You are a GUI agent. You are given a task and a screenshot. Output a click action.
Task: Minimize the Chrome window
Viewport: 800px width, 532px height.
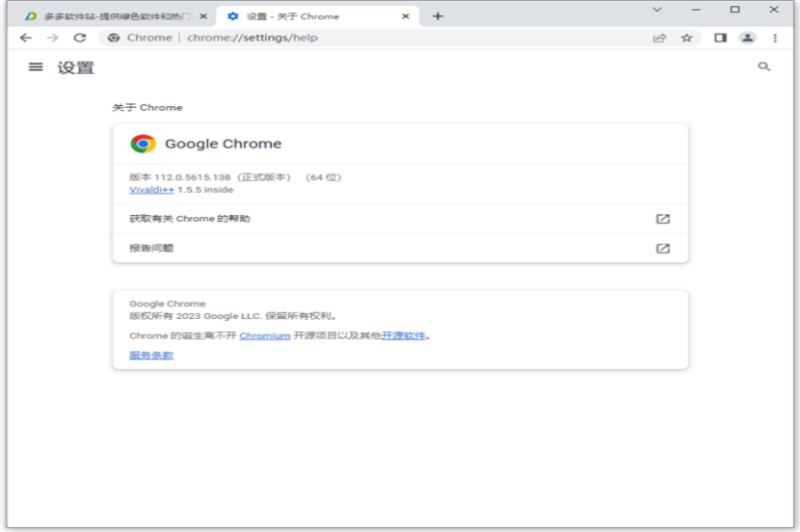pos(696,10)
